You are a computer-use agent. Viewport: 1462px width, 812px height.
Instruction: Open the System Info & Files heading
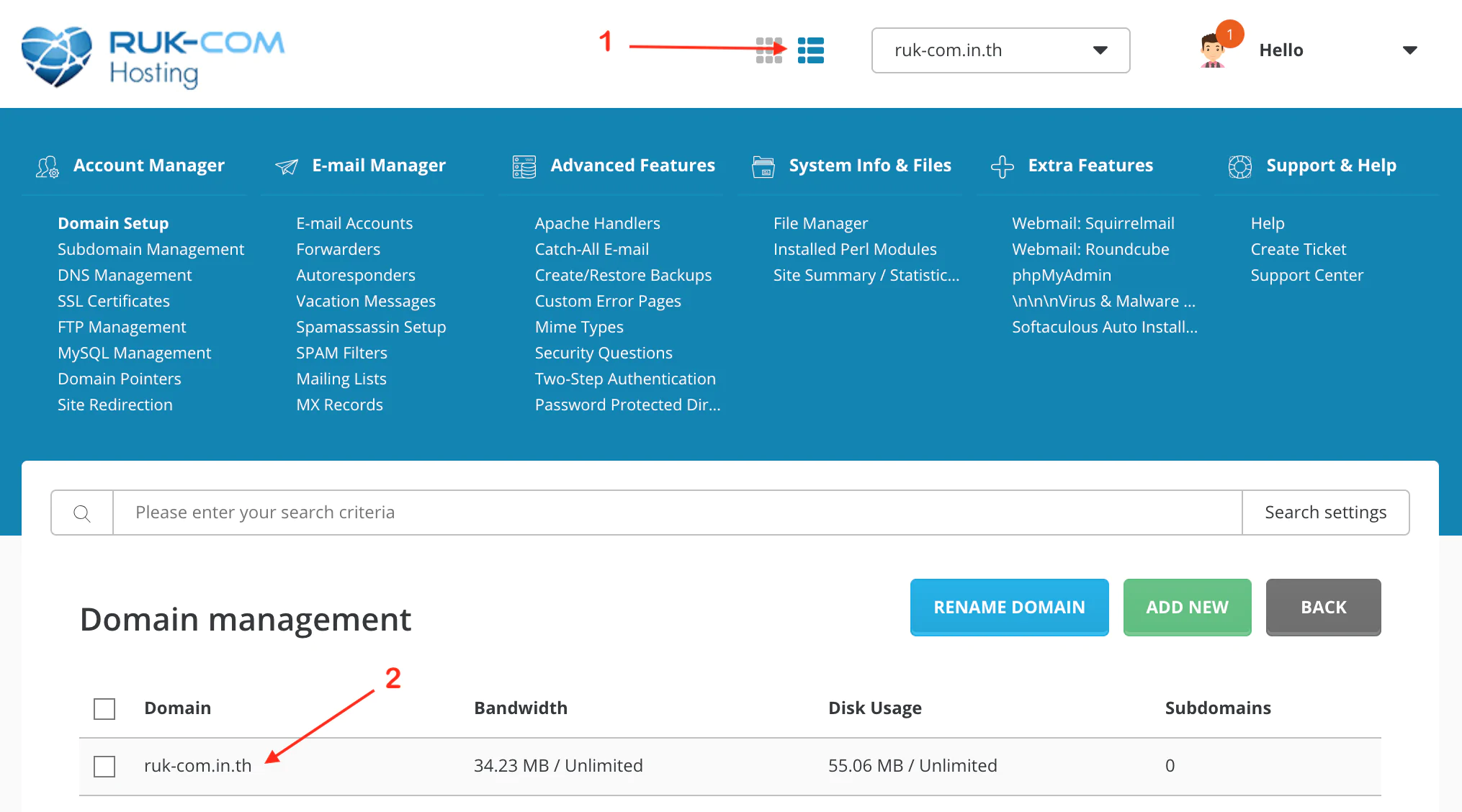pyautogui.click(x=870, y=166)
